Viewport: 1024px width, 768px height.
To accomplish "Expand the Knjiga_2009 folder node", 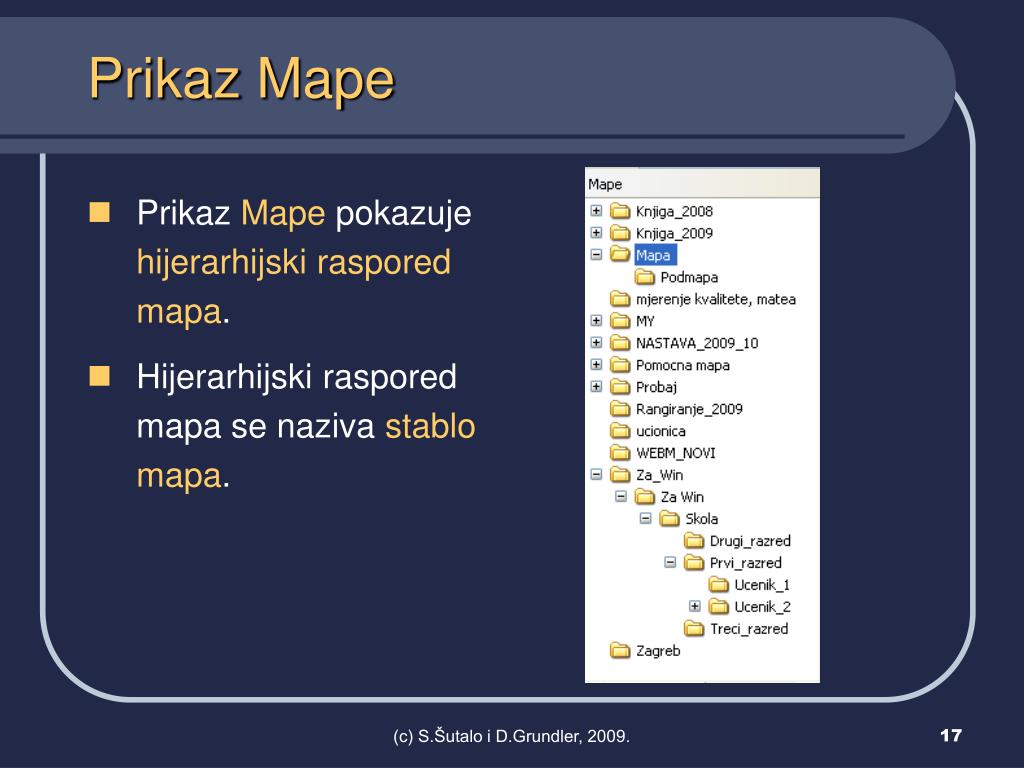I will click(596, 232).
